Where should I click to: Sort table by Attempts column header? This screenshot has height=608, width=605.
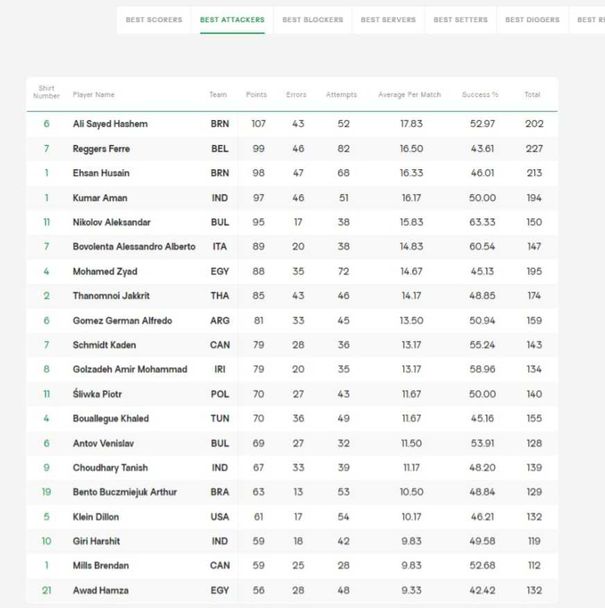pos(341,95)
